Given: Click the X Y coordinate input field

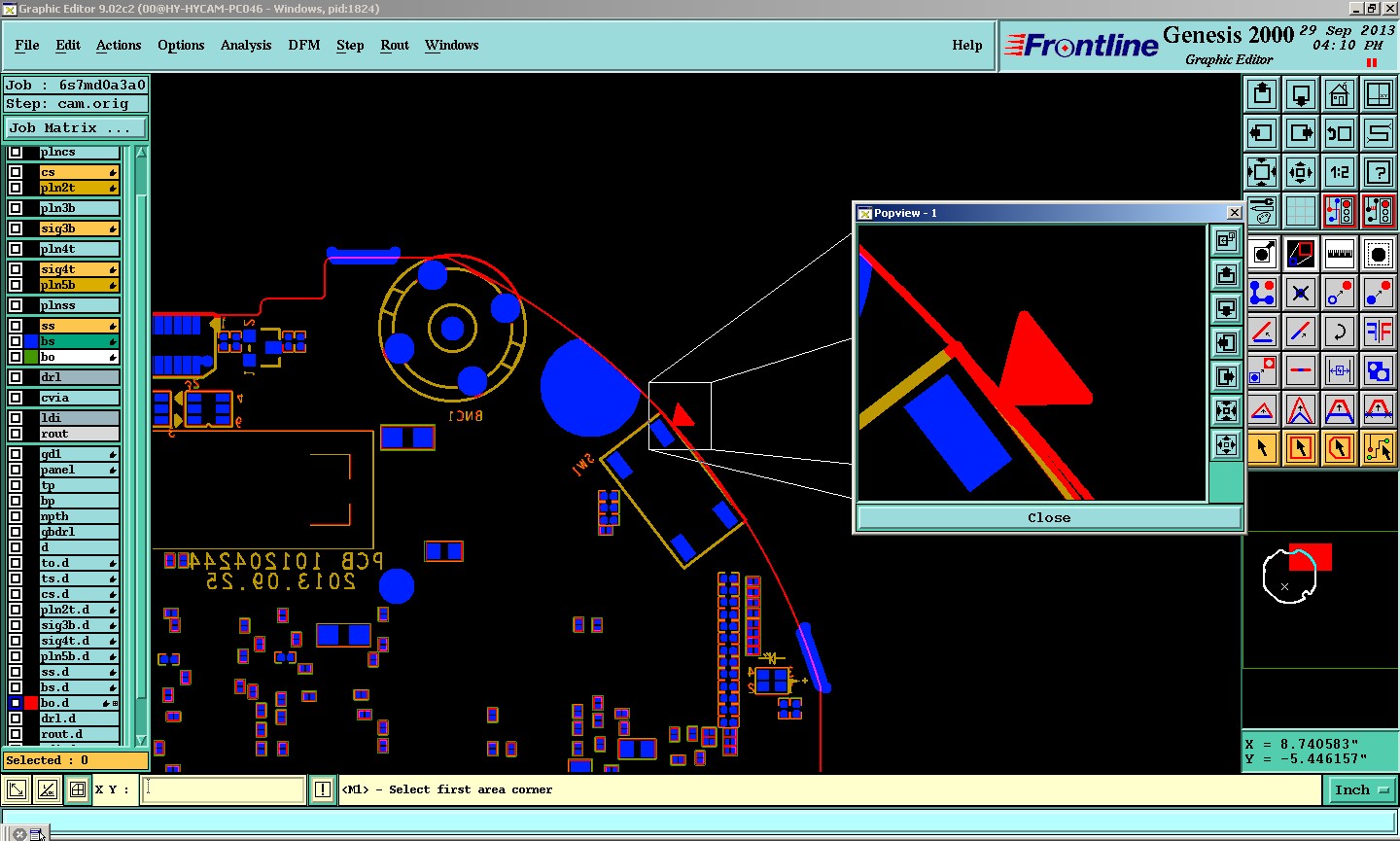Looking at the screenshot, I should coord(224,789).
